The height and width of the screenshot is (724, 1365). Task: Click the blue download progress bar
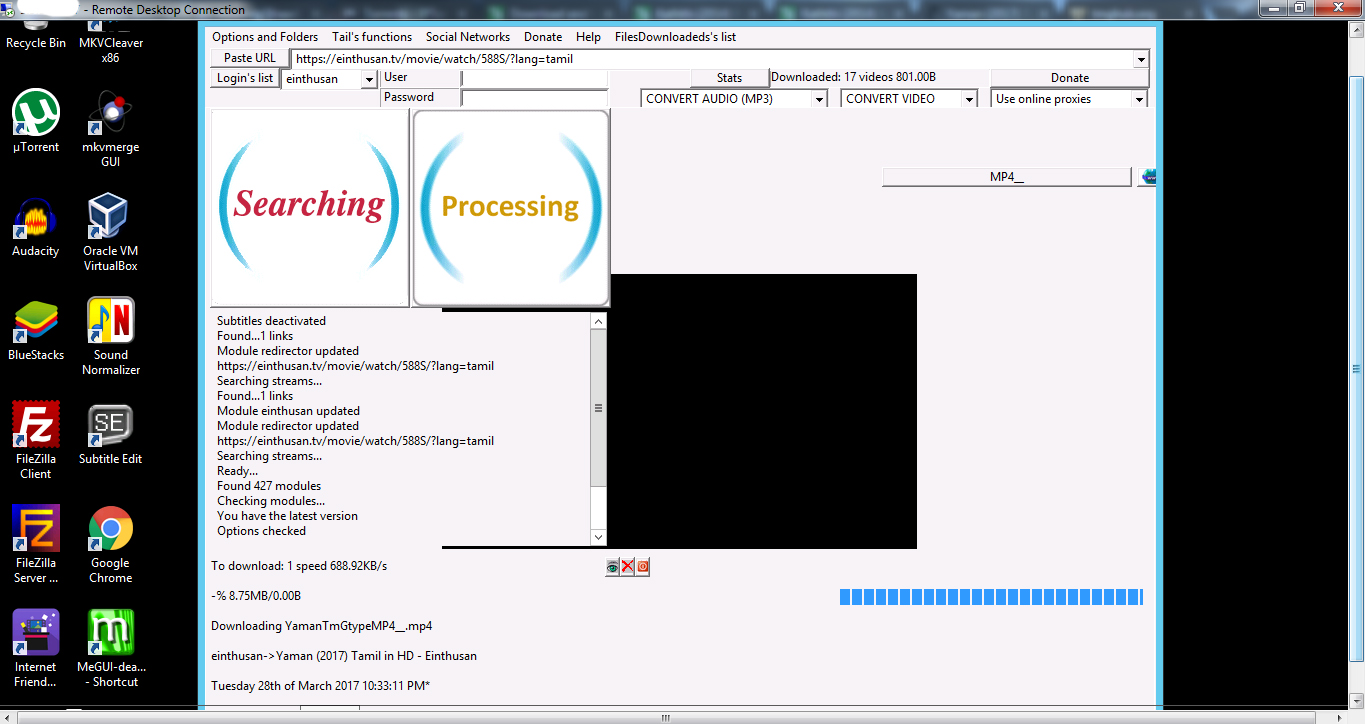990,597
